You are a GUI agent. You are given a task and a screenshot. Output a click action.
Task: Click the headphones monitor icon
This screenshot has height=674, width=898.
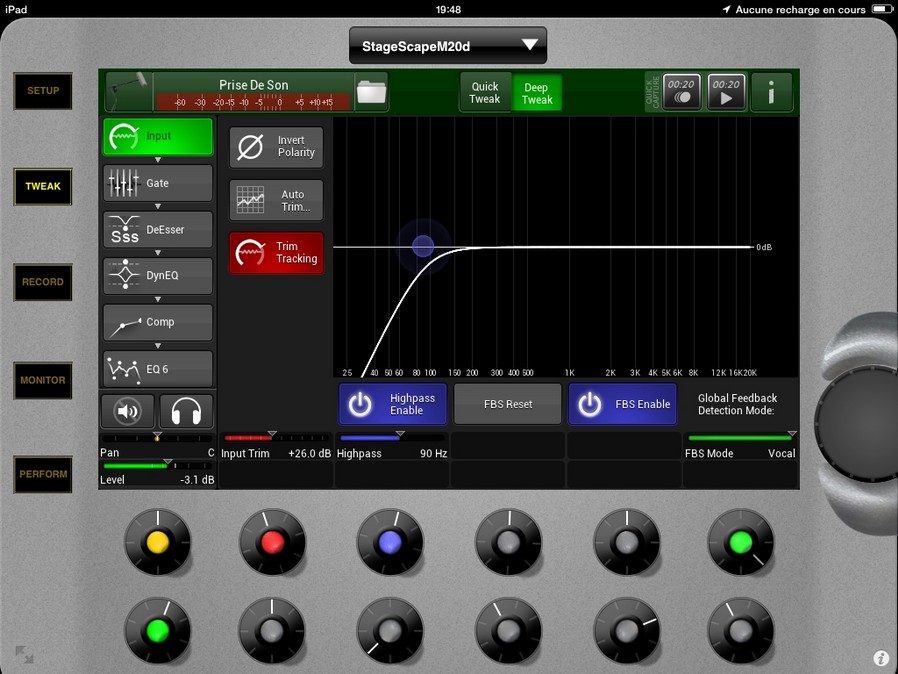coord(186,411)
